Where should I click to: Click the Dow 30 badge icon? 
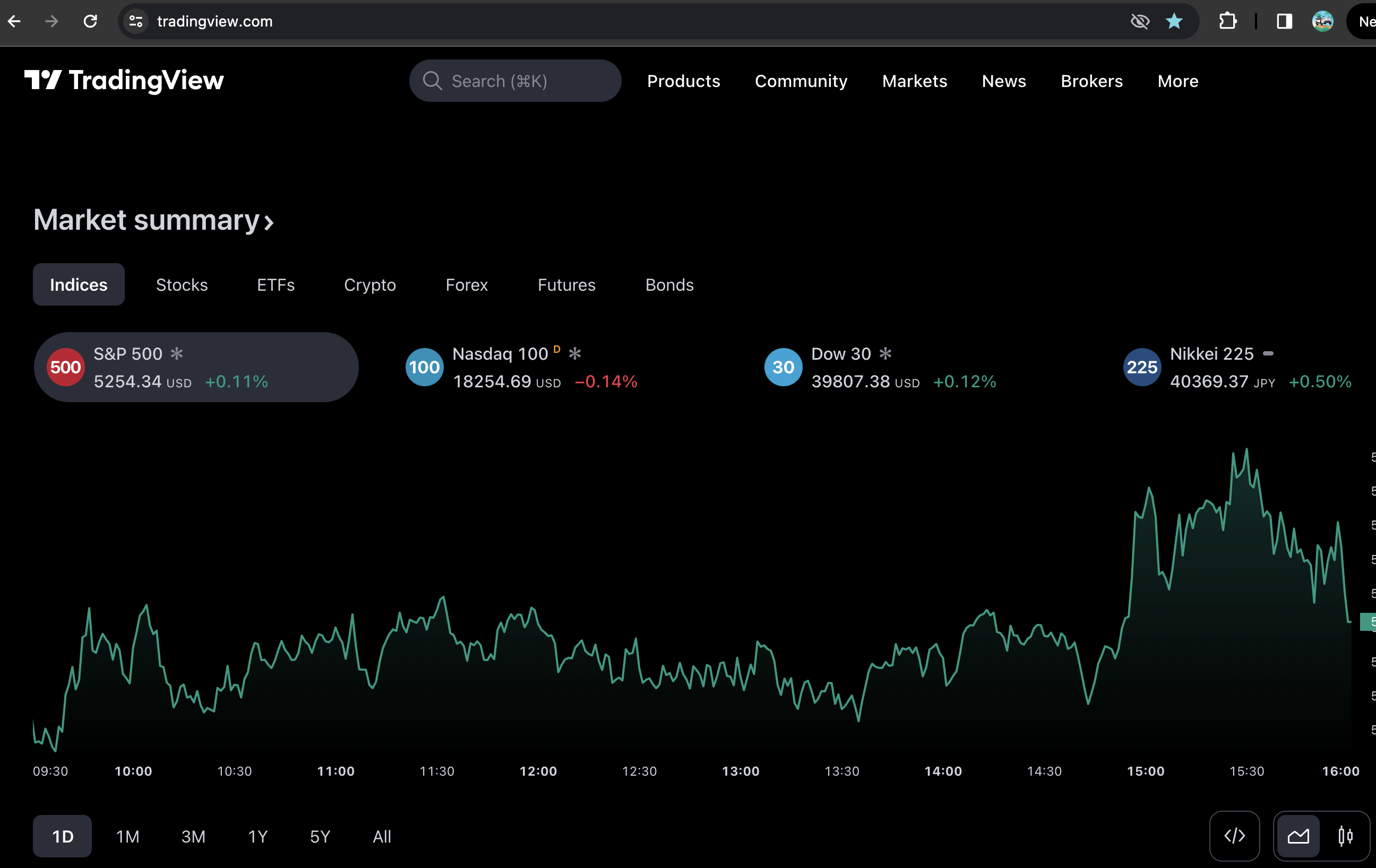click(783, 367)
